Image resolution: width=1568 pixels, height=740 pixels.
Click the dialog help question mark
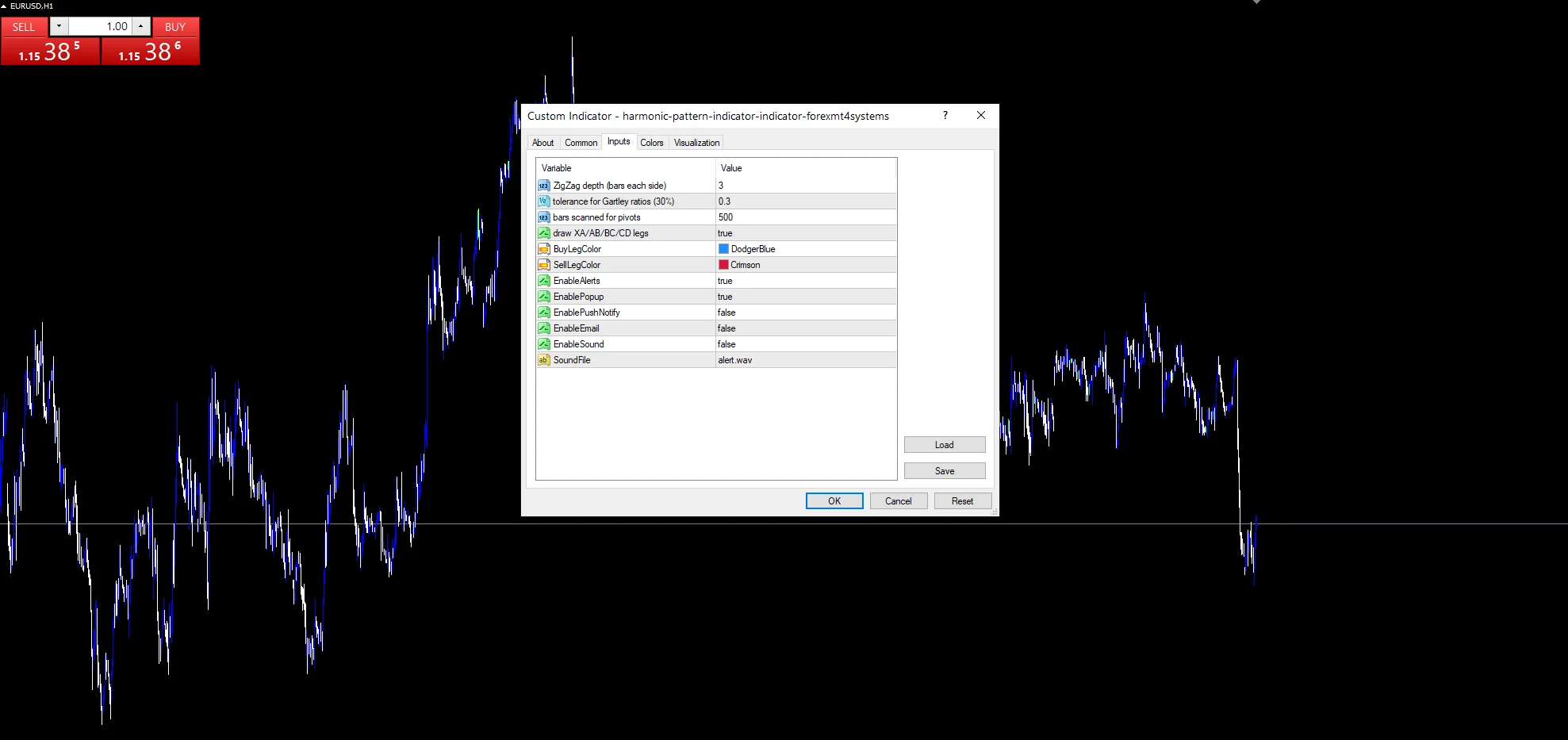click(945, 116)
